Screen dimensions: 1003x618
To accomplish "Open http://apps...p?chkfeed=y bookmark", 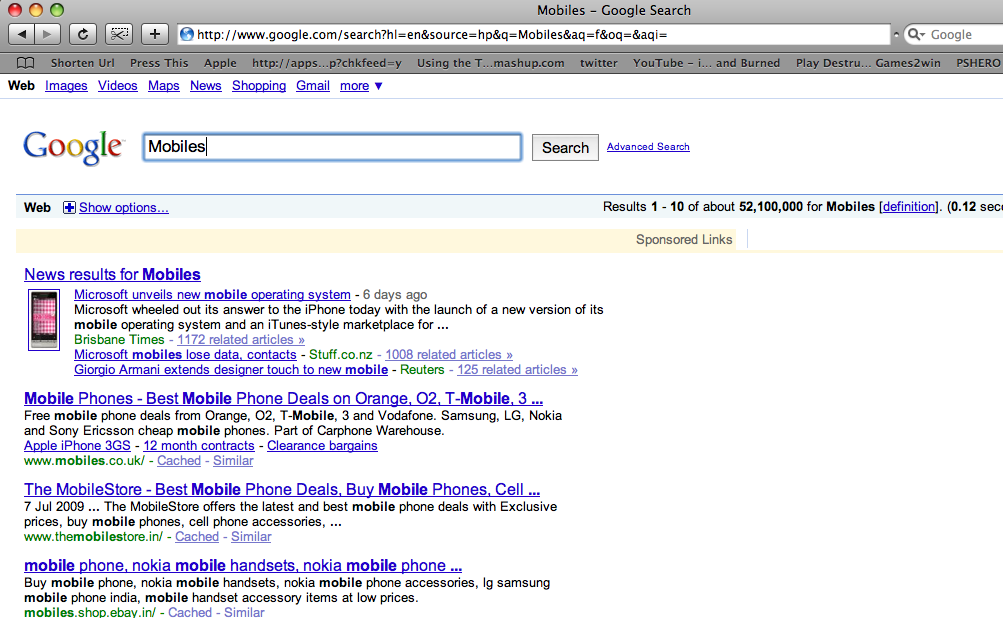I will pos(327,63).
